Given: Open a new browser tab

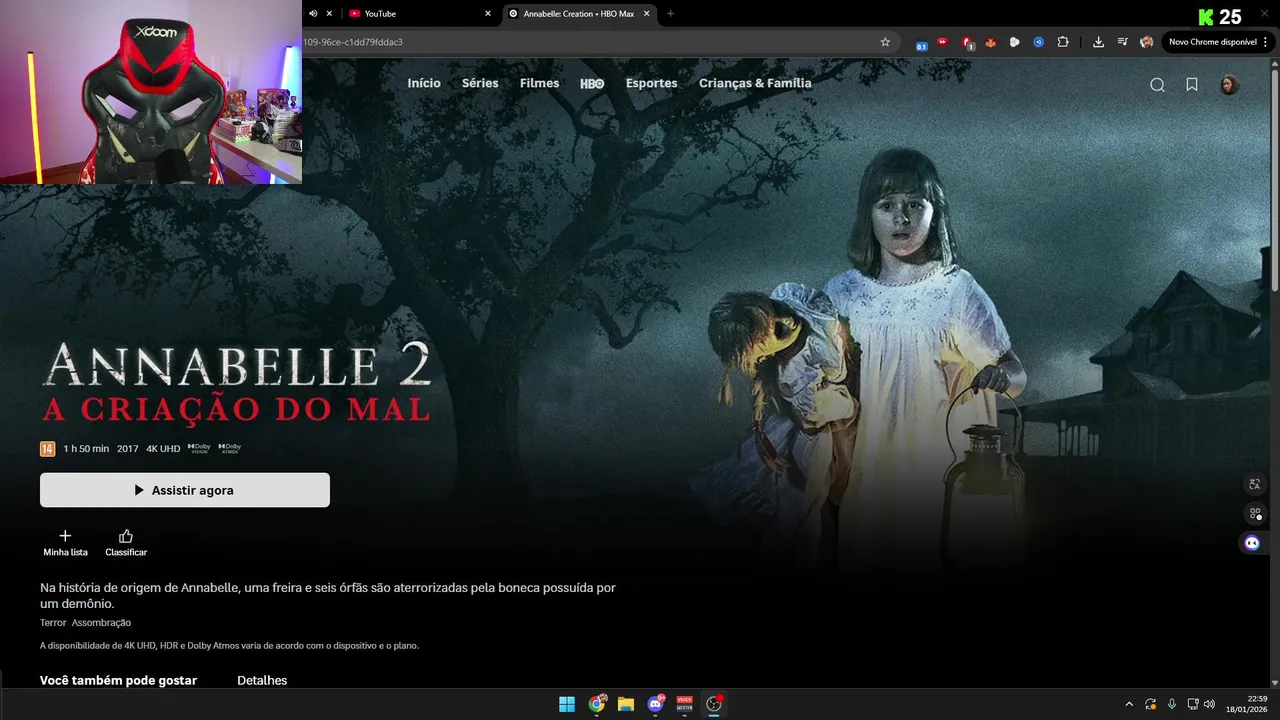Looking at the screenshot, I should tap(670, 13).
